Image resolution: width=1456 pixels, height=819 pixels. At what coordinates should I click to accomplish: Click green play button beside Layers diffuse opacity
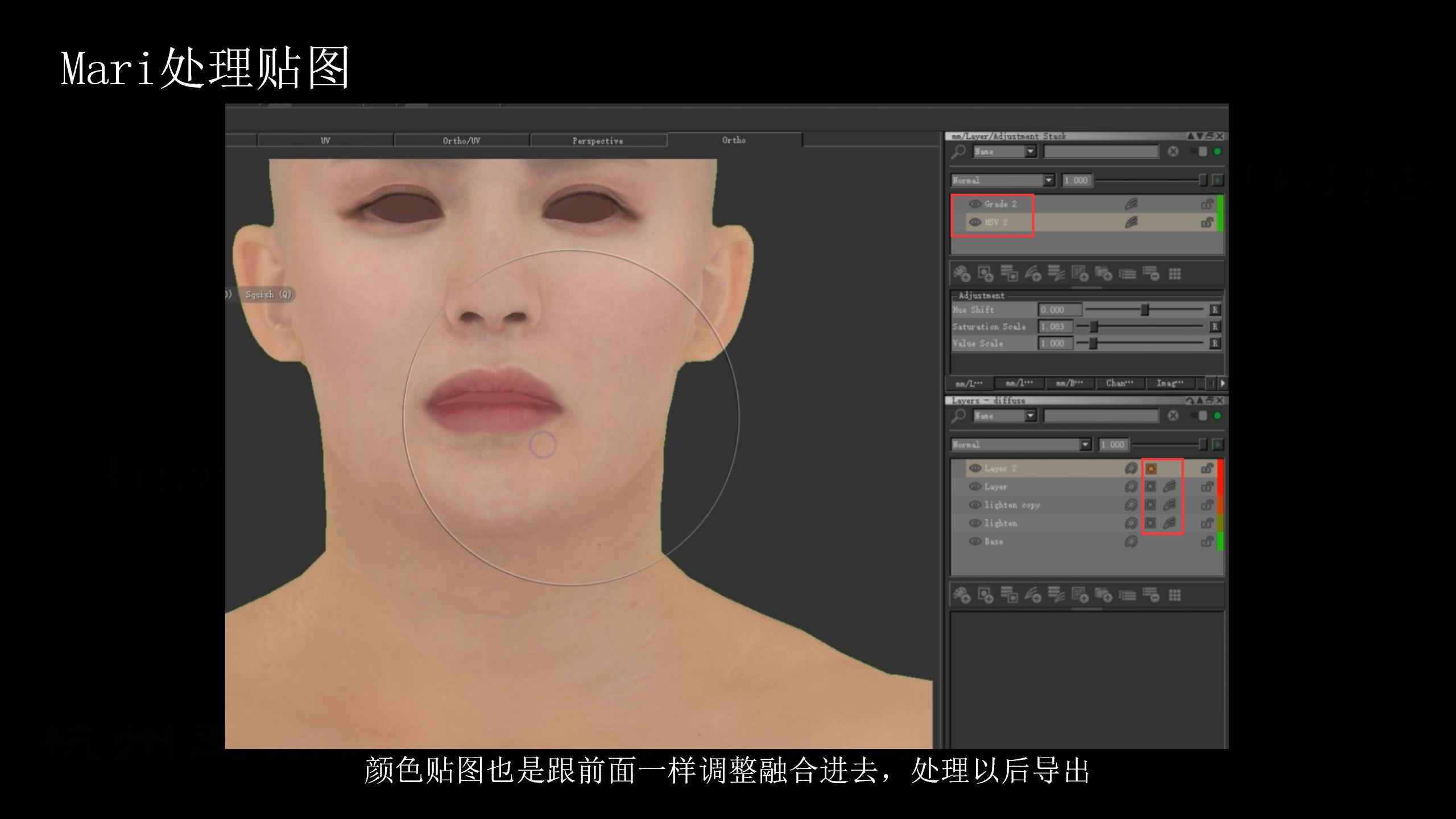coord(1218,445)
